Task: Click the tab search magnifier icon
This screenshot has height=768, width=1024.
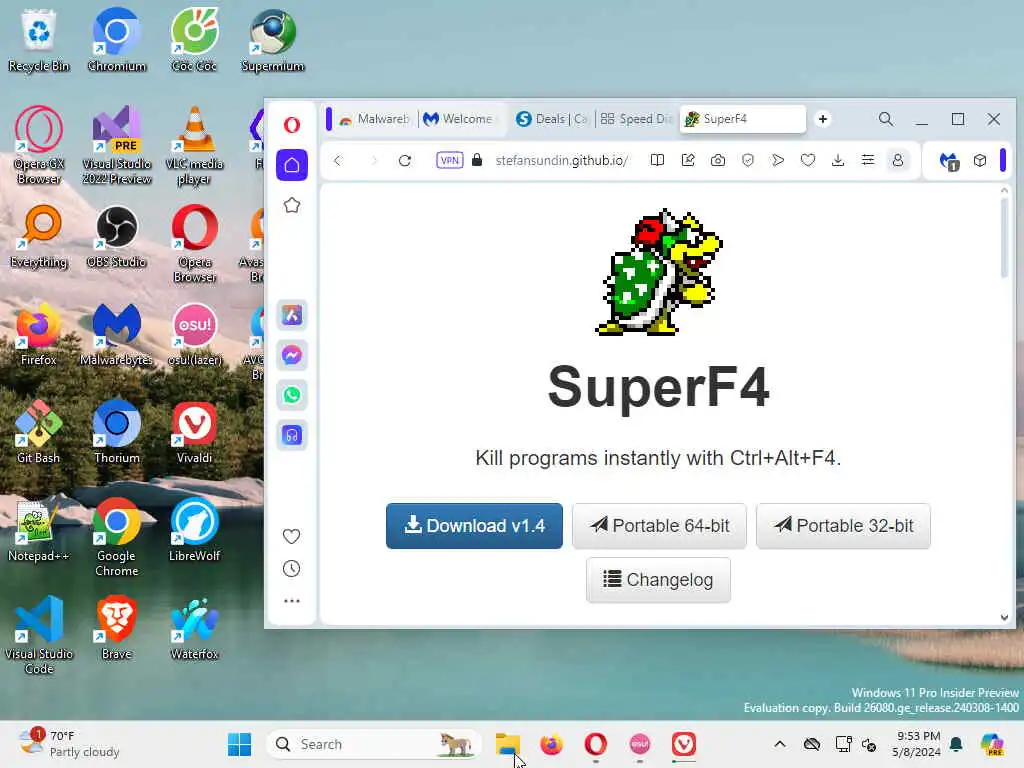Action: pos(886,119)
